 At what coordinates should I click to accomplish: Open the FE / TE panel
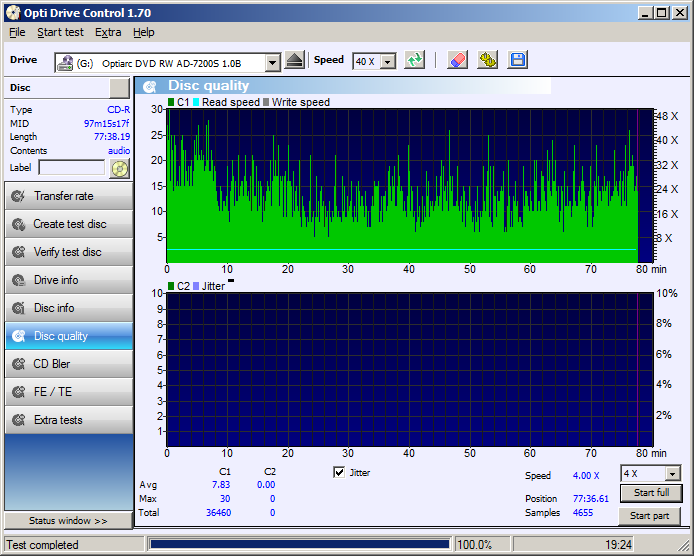click(69, 392)
